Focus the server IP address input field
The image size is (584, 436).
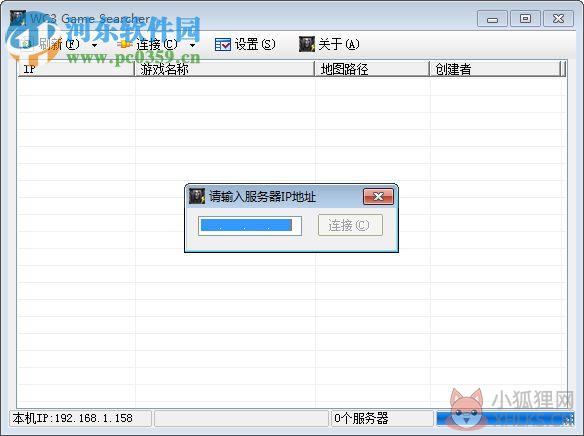coord(250,226)
